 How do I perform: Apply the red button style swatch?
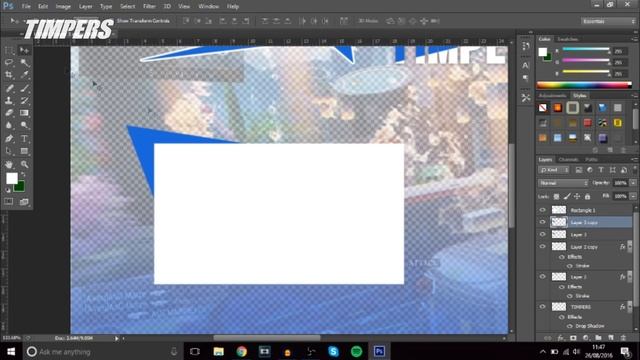[587, 123]
